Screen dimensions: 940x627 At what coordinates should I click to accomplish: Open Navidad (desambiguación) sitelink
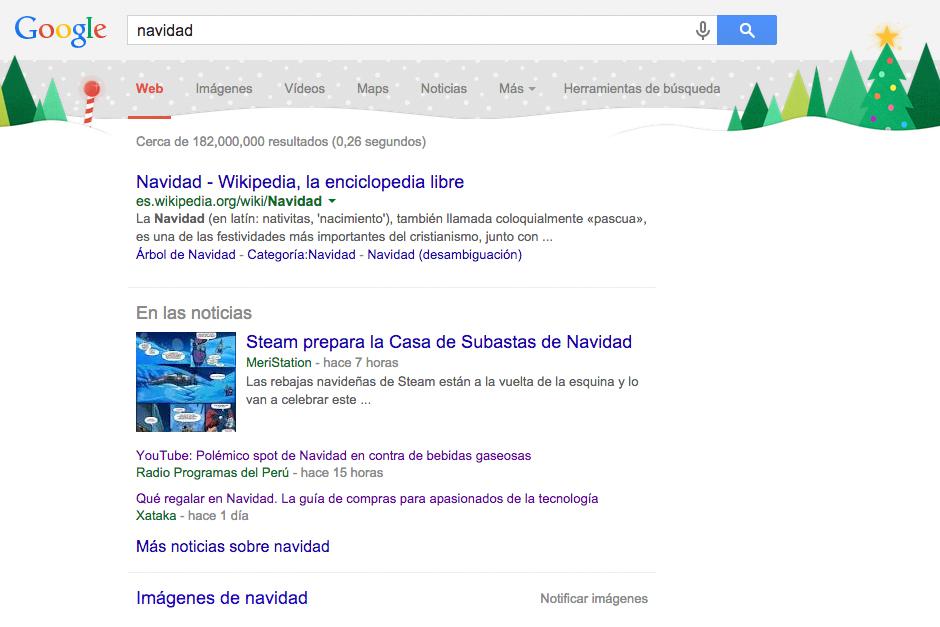[444, 255]
